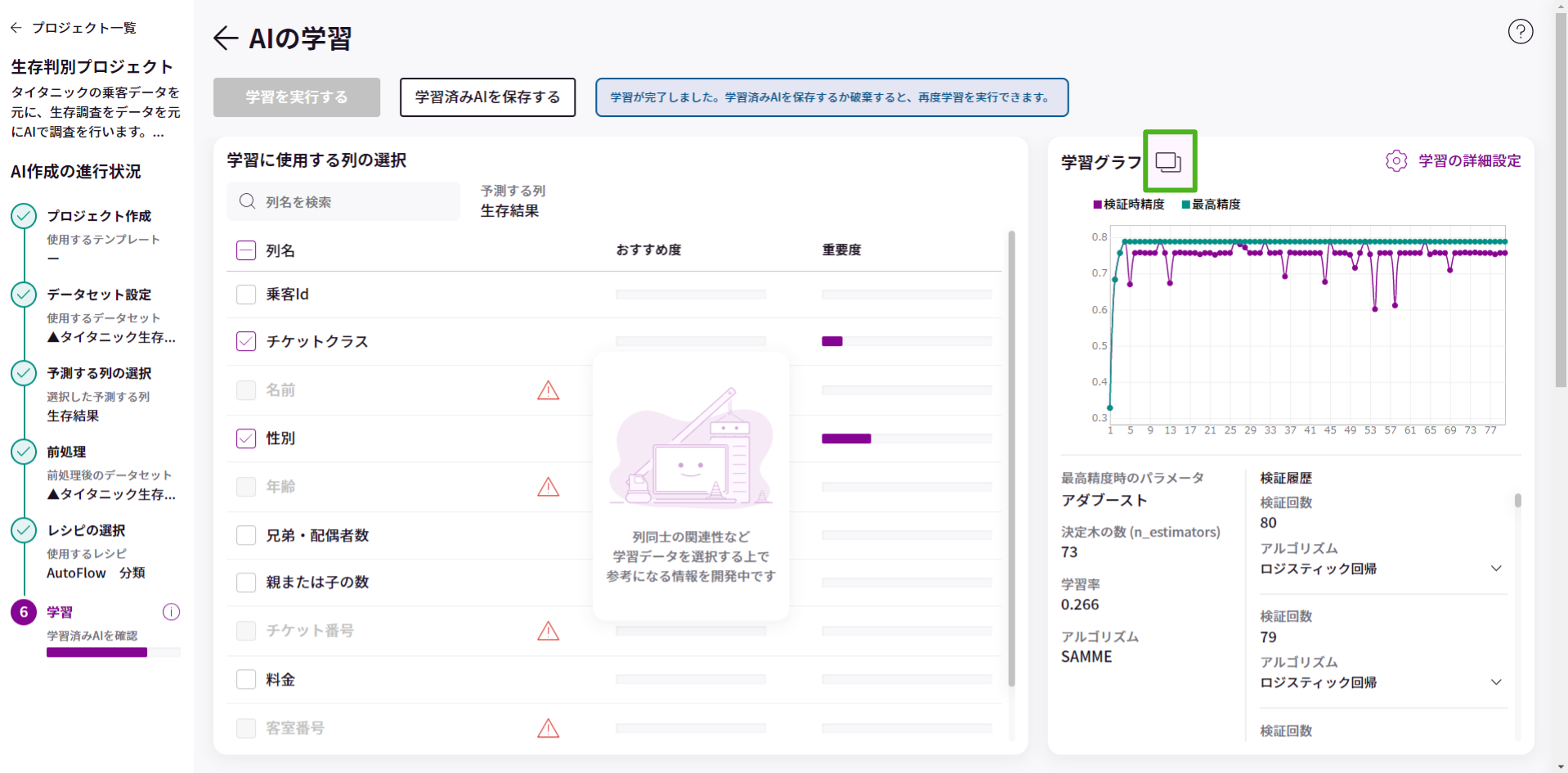This screenshot has width=1568, height=773.
Task: Click the step 6 circle badge
Action: point(24,612)
